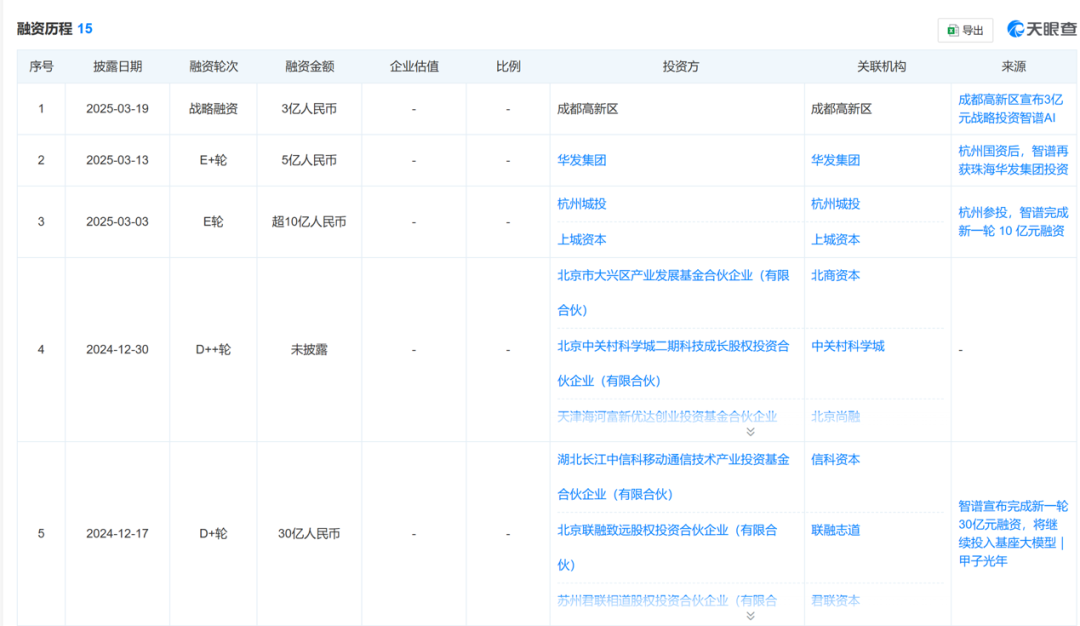Open source article 智谱宣布完成新一轮30亿元融资
Viewport: 1080px width, 626px height.
(1012, 533)
